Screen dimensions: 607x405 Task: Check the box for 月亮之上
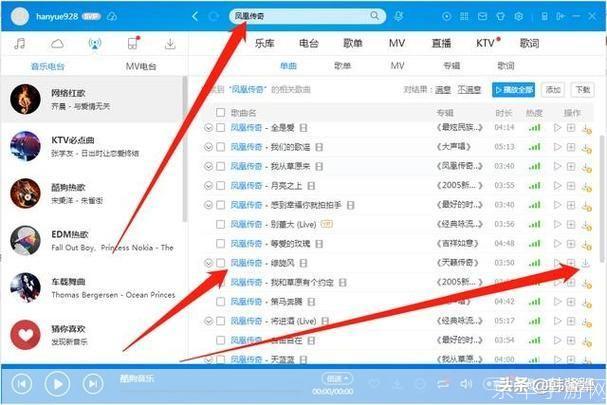coord(220,185)
